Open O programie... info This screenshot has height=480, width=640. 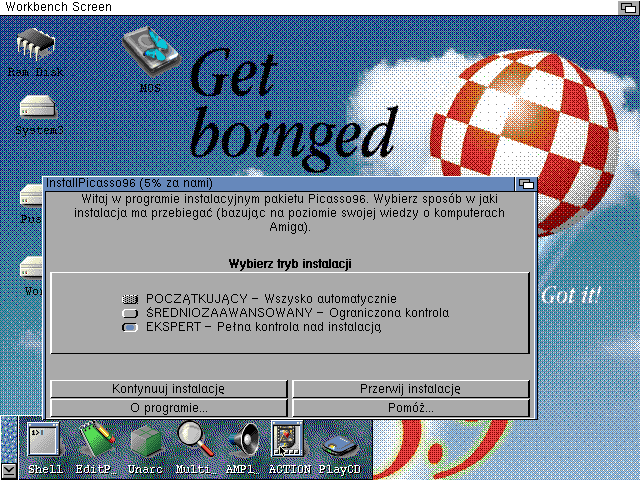169,408
